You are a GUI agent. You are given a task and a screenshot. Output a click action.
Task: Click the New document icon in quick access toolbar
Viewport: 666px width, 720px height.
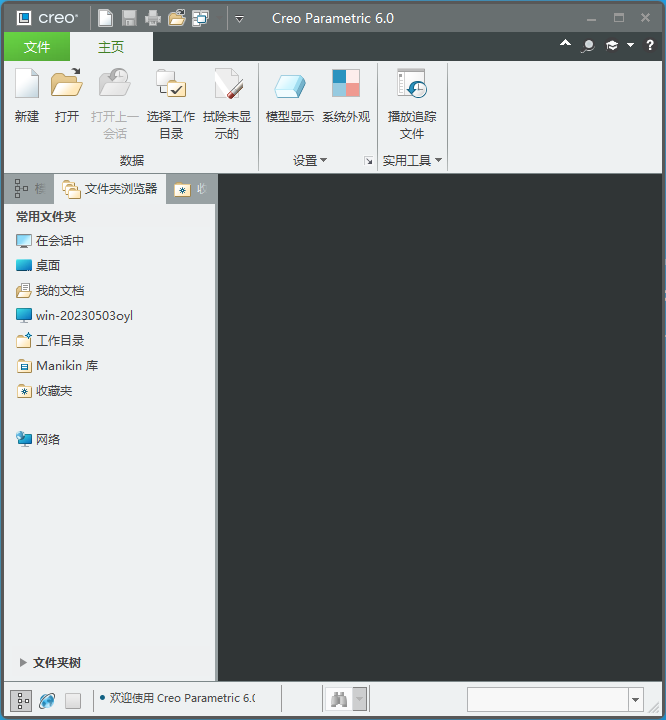[x=106, y=18]
